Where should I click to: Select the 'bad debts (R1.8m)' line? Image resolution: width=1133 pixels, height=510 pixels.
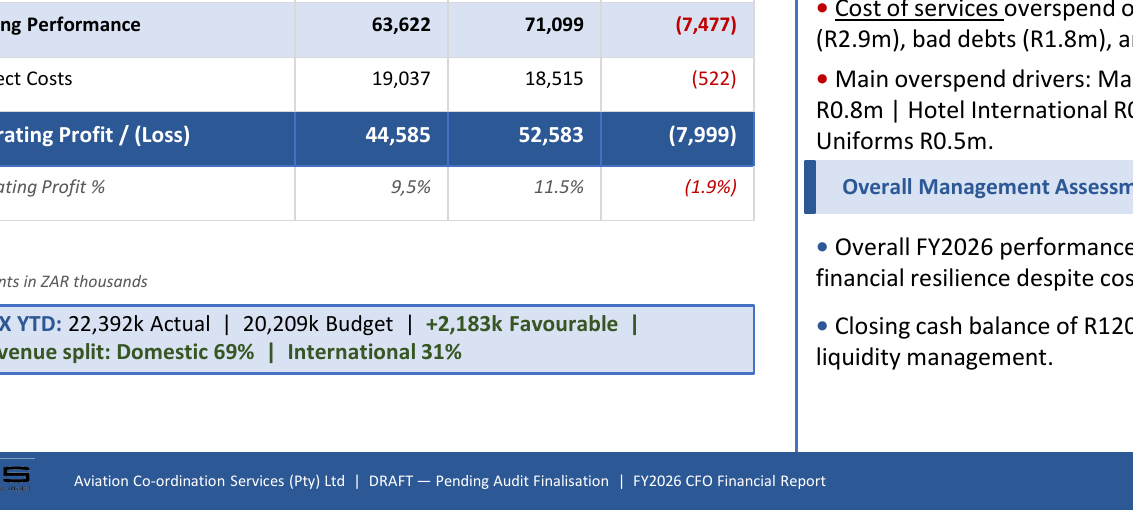pyautogui.click(x=974, y=40)
